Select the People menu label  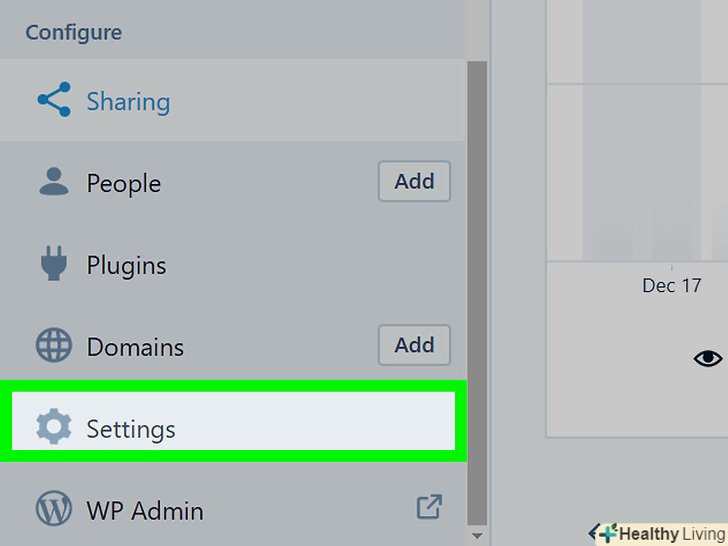pos(124,184)
